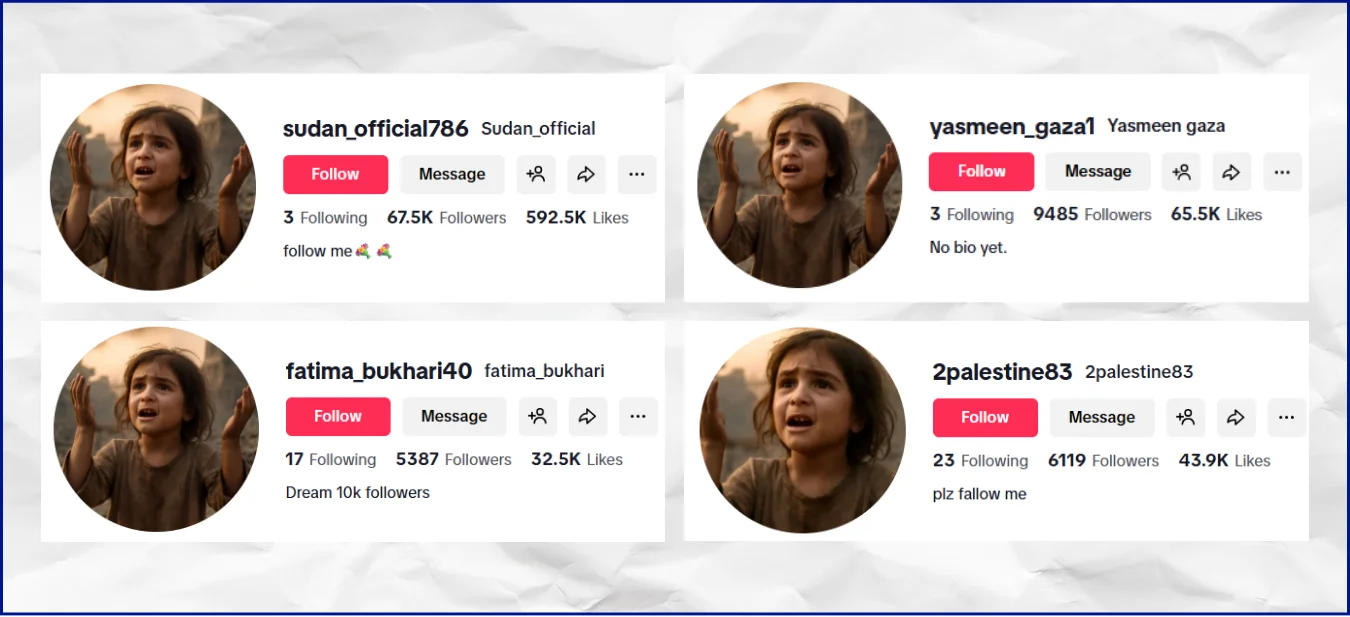Open the 23 Following list of 2palestine83
The image size is (1350, 617).
click(980, 461)
